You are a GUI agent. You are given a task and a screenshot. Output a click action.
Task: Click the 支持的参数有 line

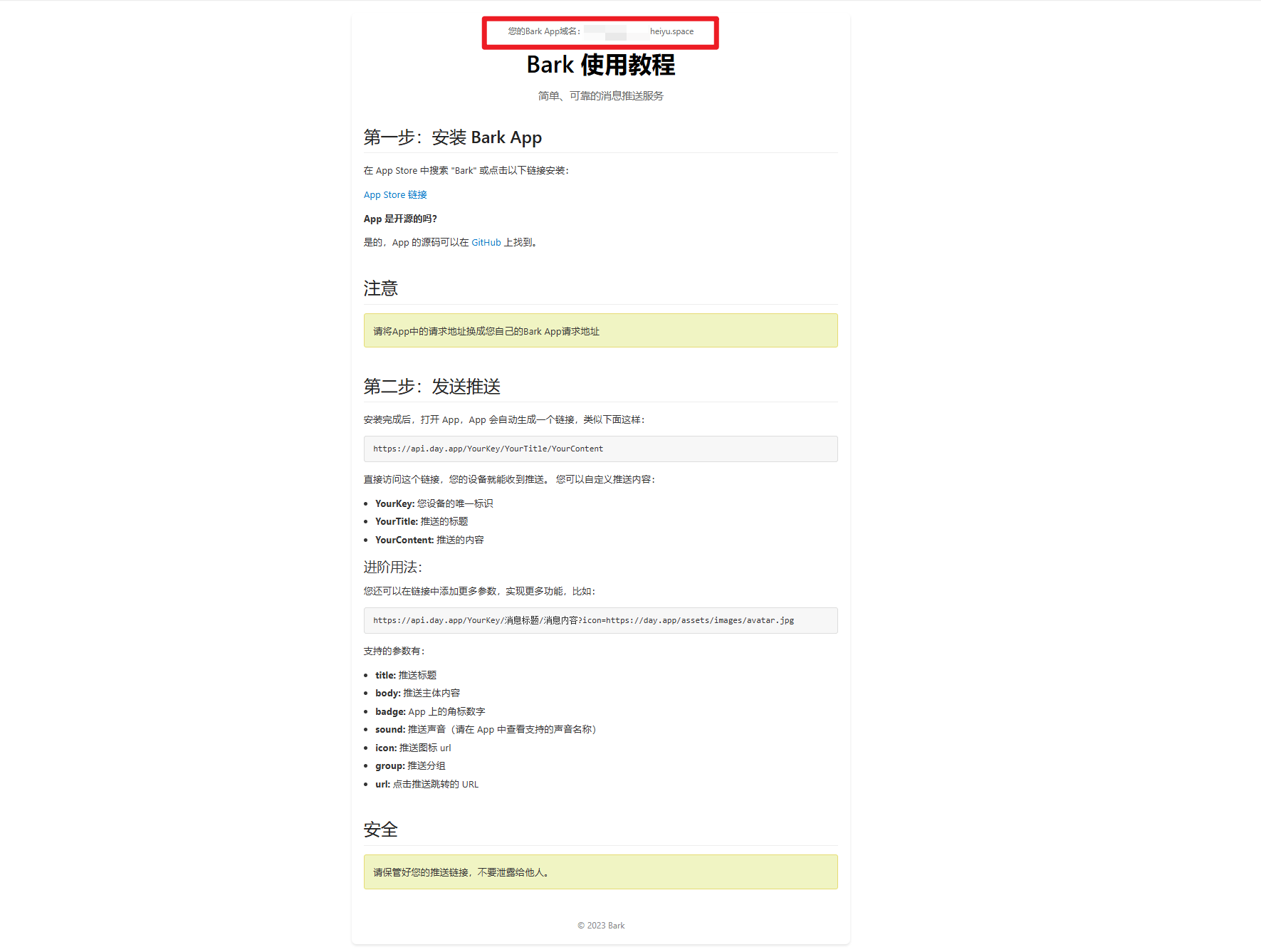pyautogui.click(x=394, y=652)
